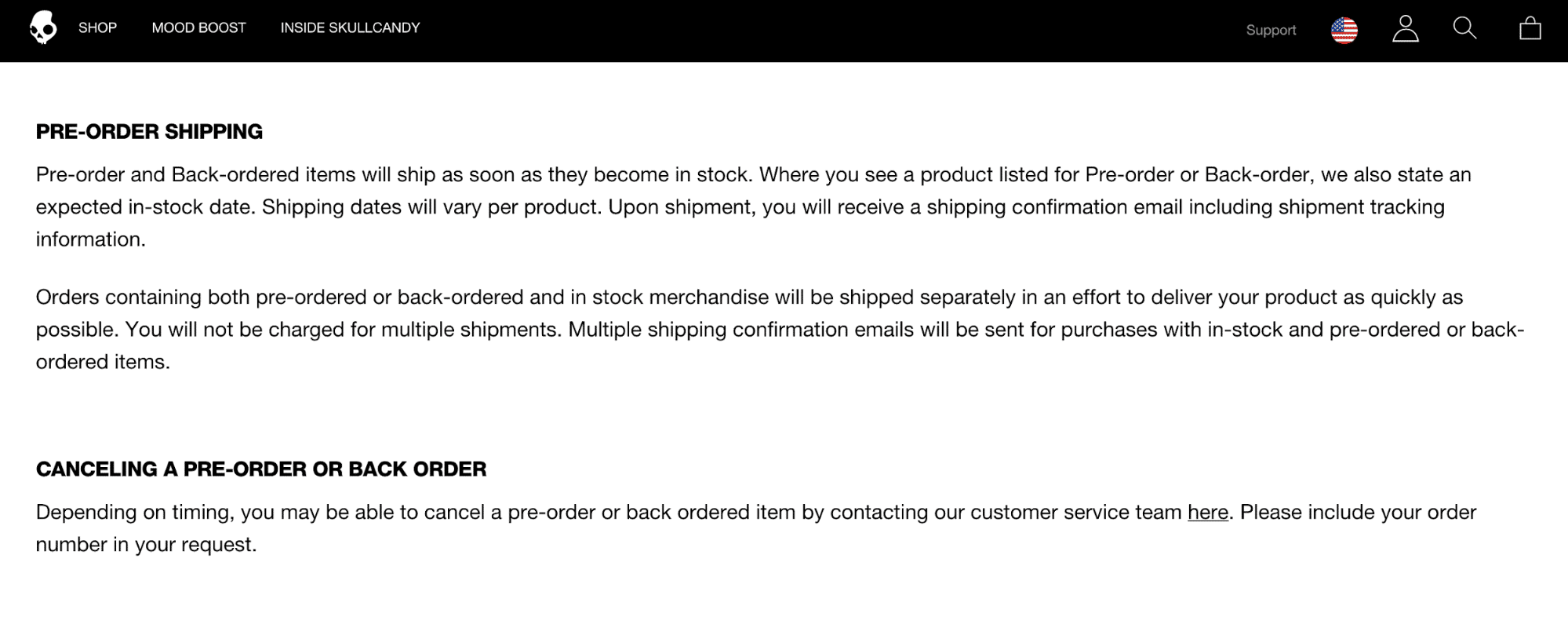1568x628 pixels.
Task: Open the MOOD BOOST menu
Action: (x=198, y=28)
